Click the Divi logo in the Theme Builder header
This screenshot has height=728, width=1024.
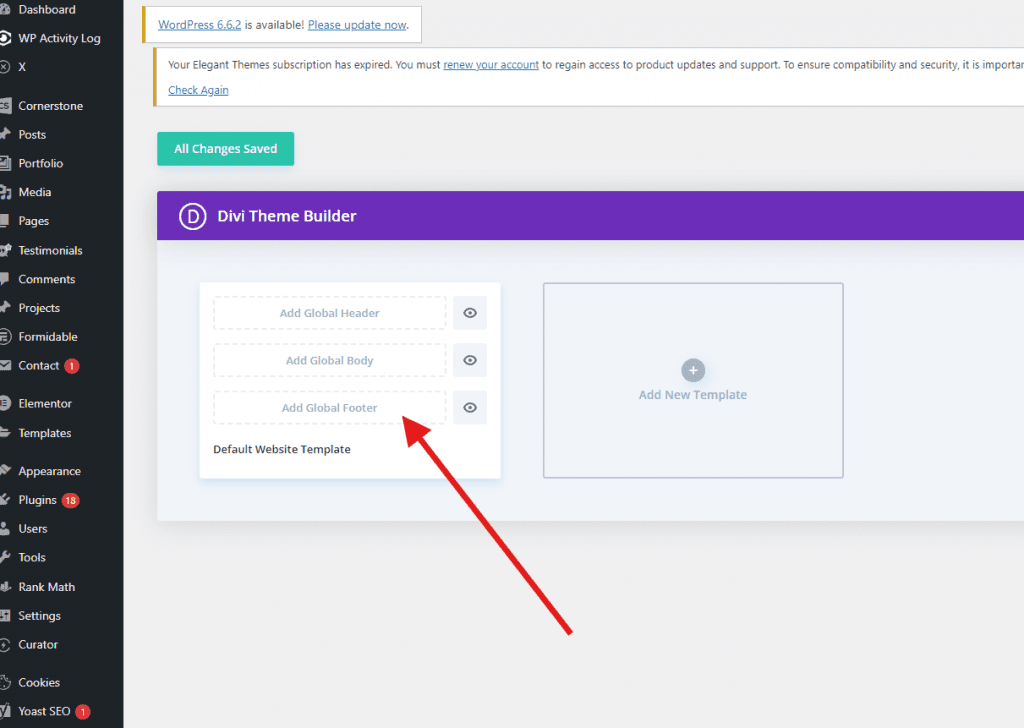(192, 215)
